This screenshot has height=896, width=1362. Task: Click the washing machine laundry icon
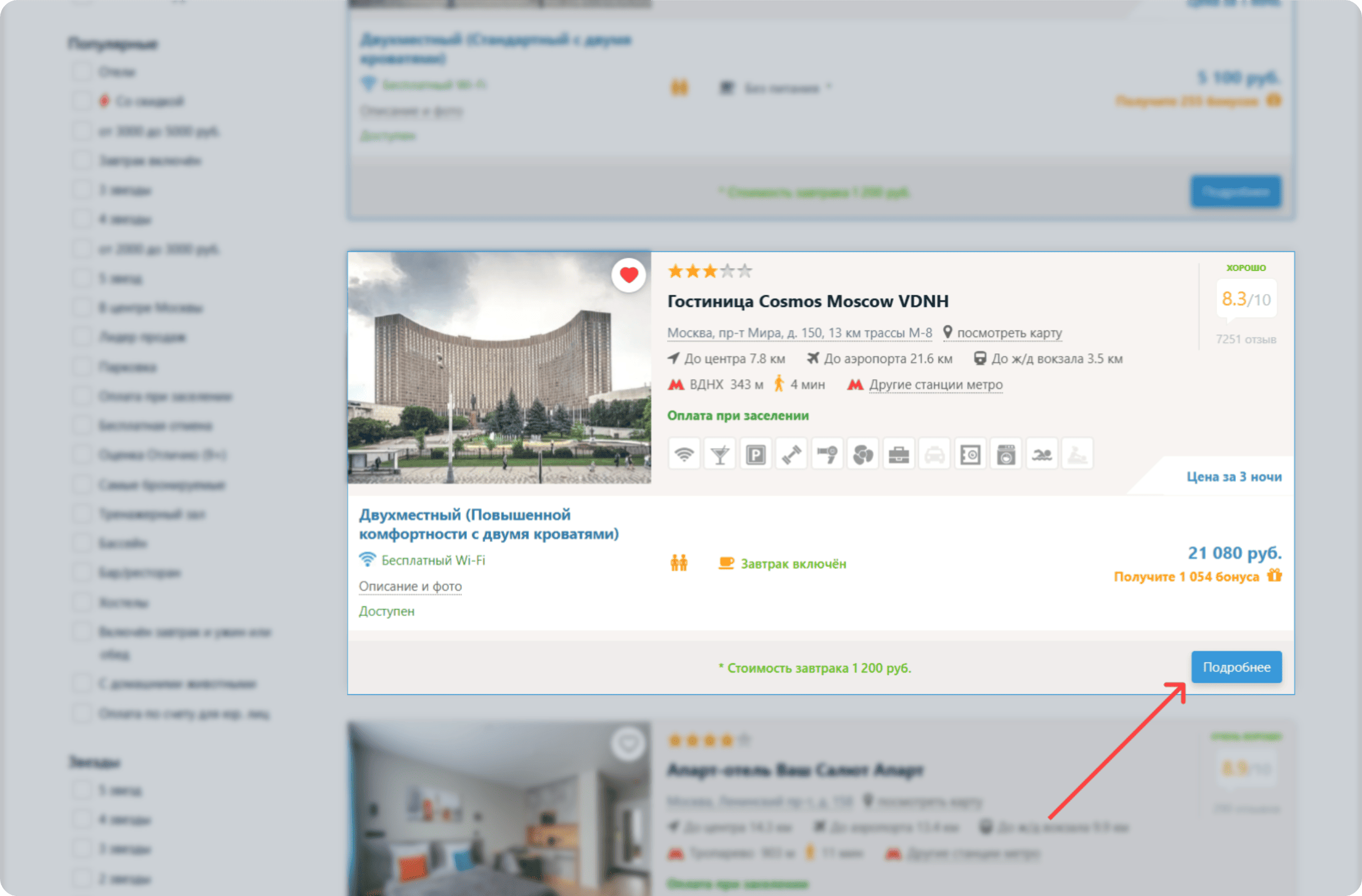coord(1005,455)
